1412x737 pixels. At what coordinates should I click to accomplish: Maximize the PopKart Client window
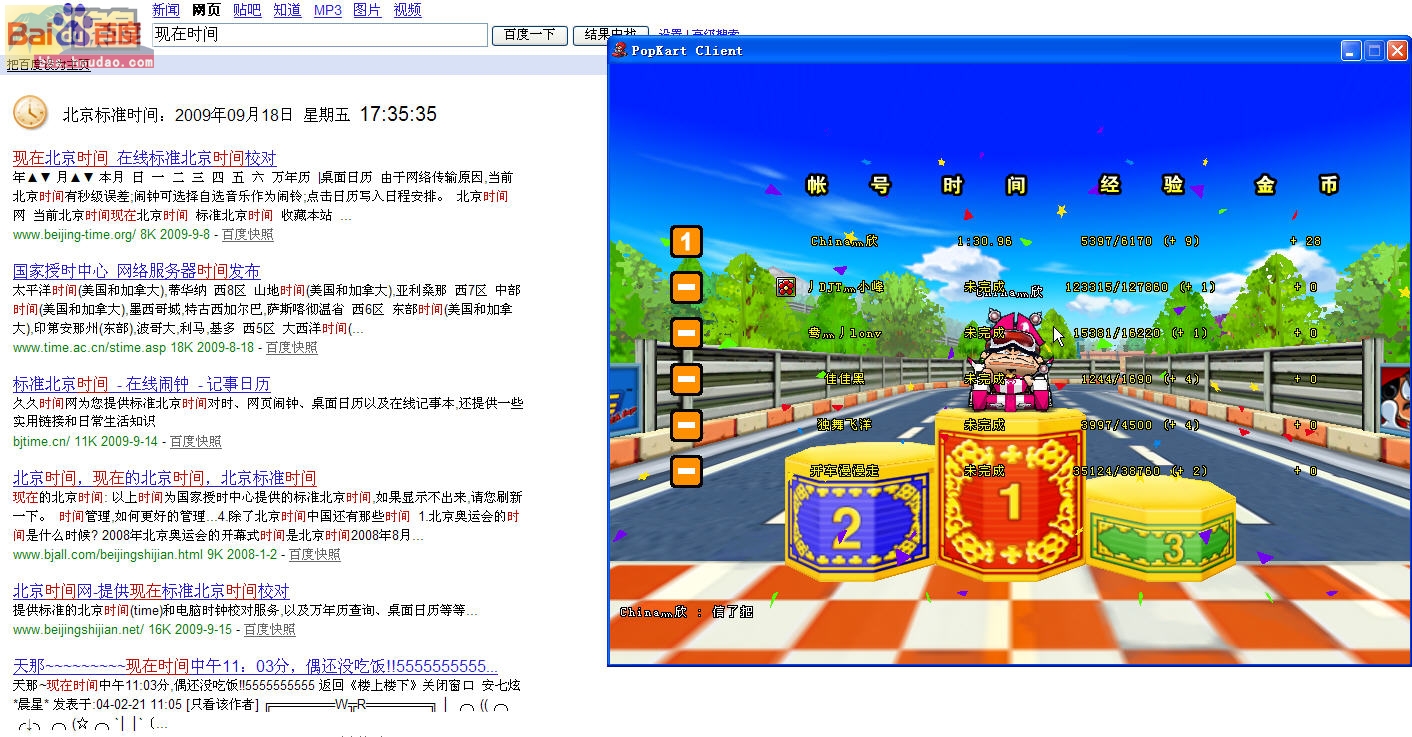pos(1375,51)
